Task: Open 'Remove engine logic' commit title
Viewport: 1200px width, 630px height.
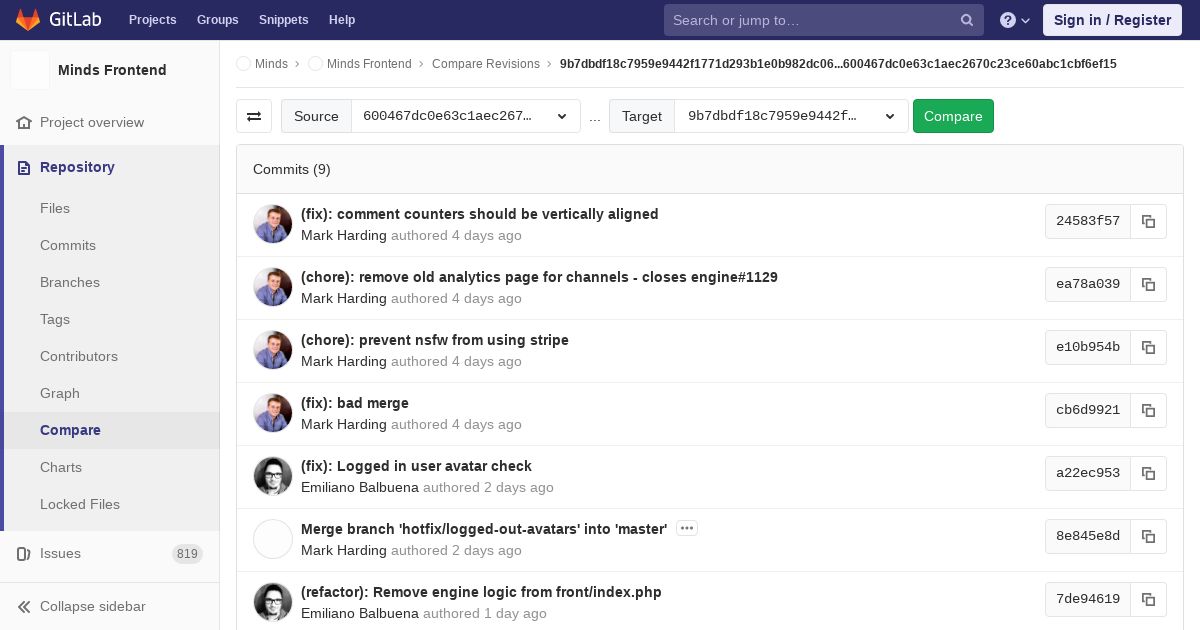Action: pyautogui.click(x=481, y=592)
